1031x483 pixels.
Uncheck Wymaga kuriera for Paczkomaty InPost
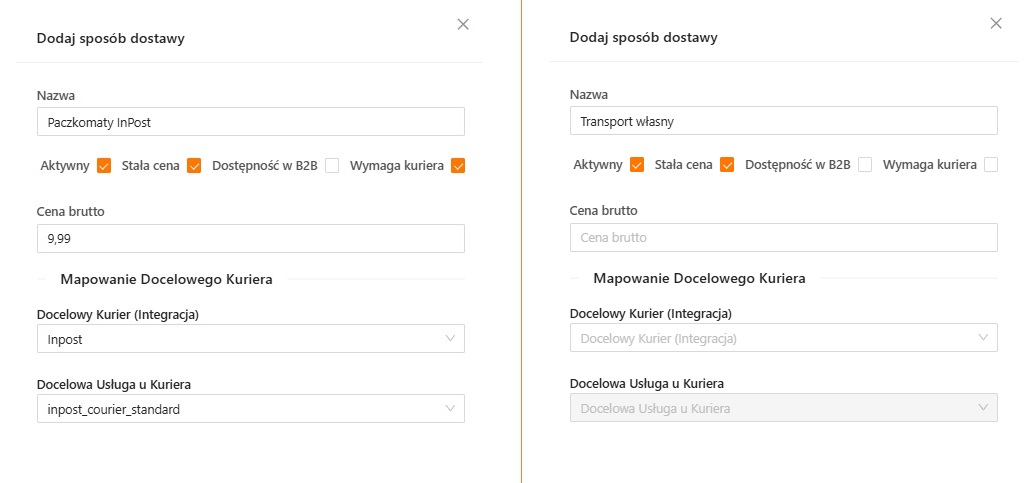pos(458,166)
